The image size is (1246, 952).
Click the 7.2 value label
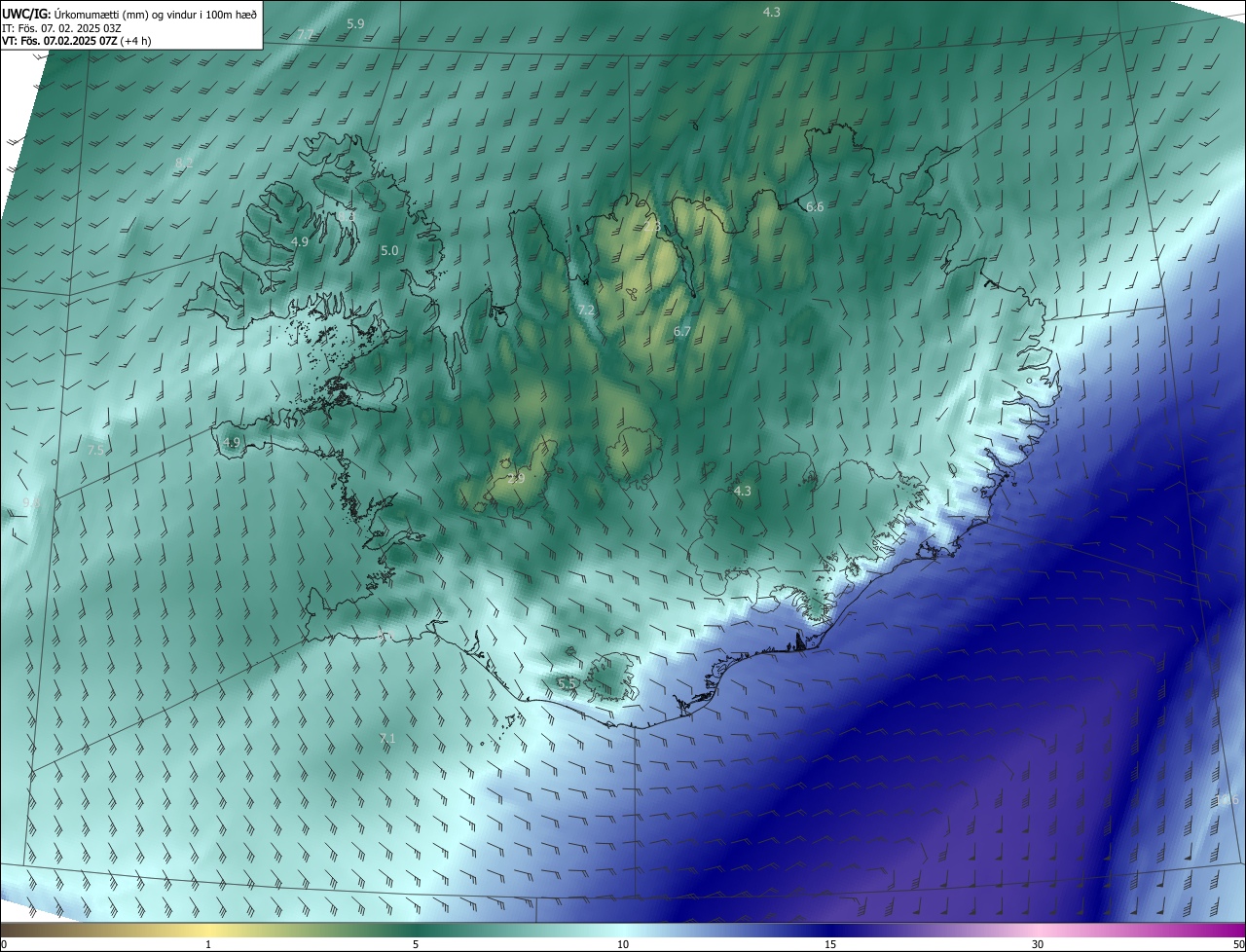[586, 311]
